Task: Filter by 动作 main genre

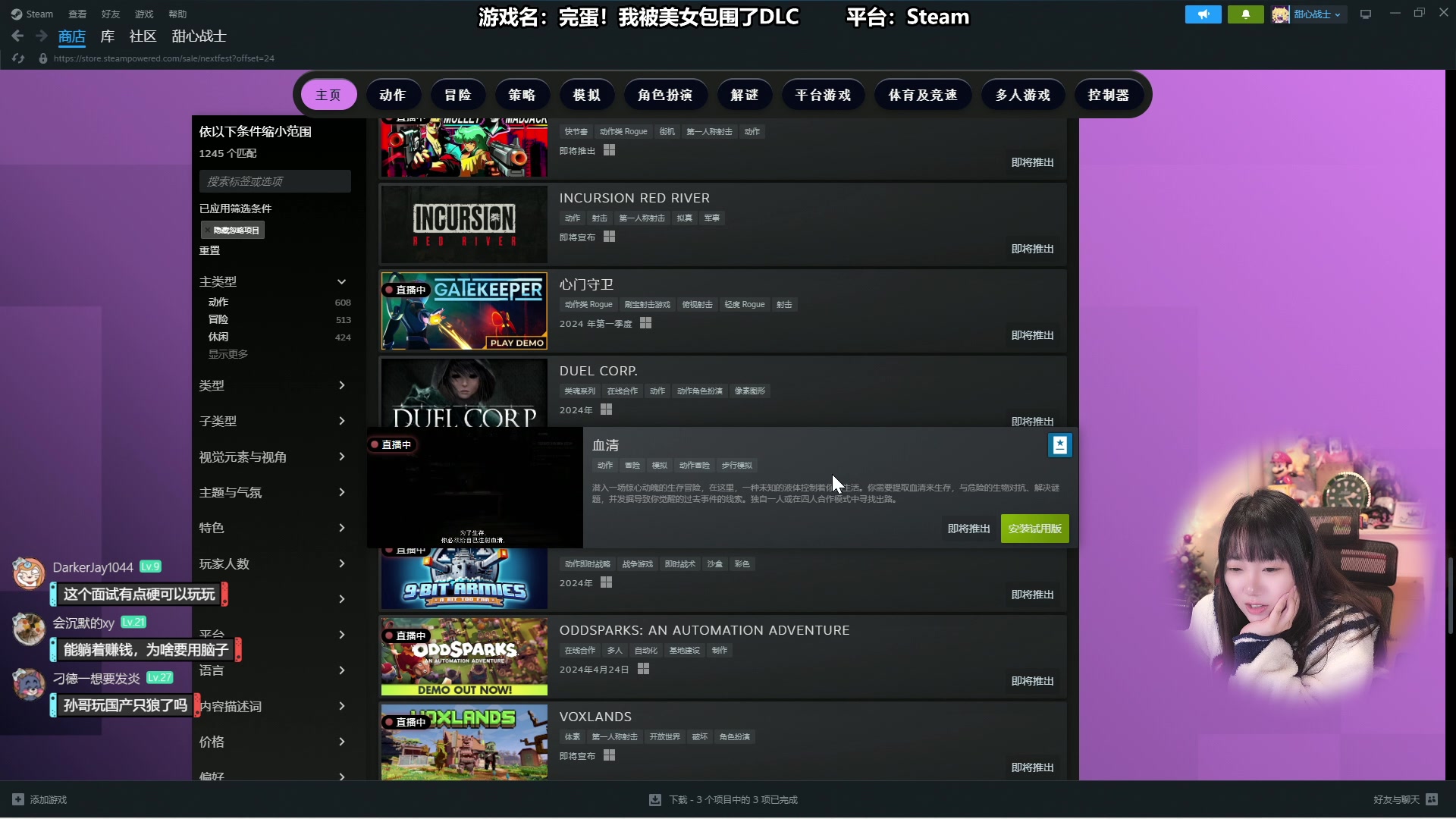Action: 218,302
